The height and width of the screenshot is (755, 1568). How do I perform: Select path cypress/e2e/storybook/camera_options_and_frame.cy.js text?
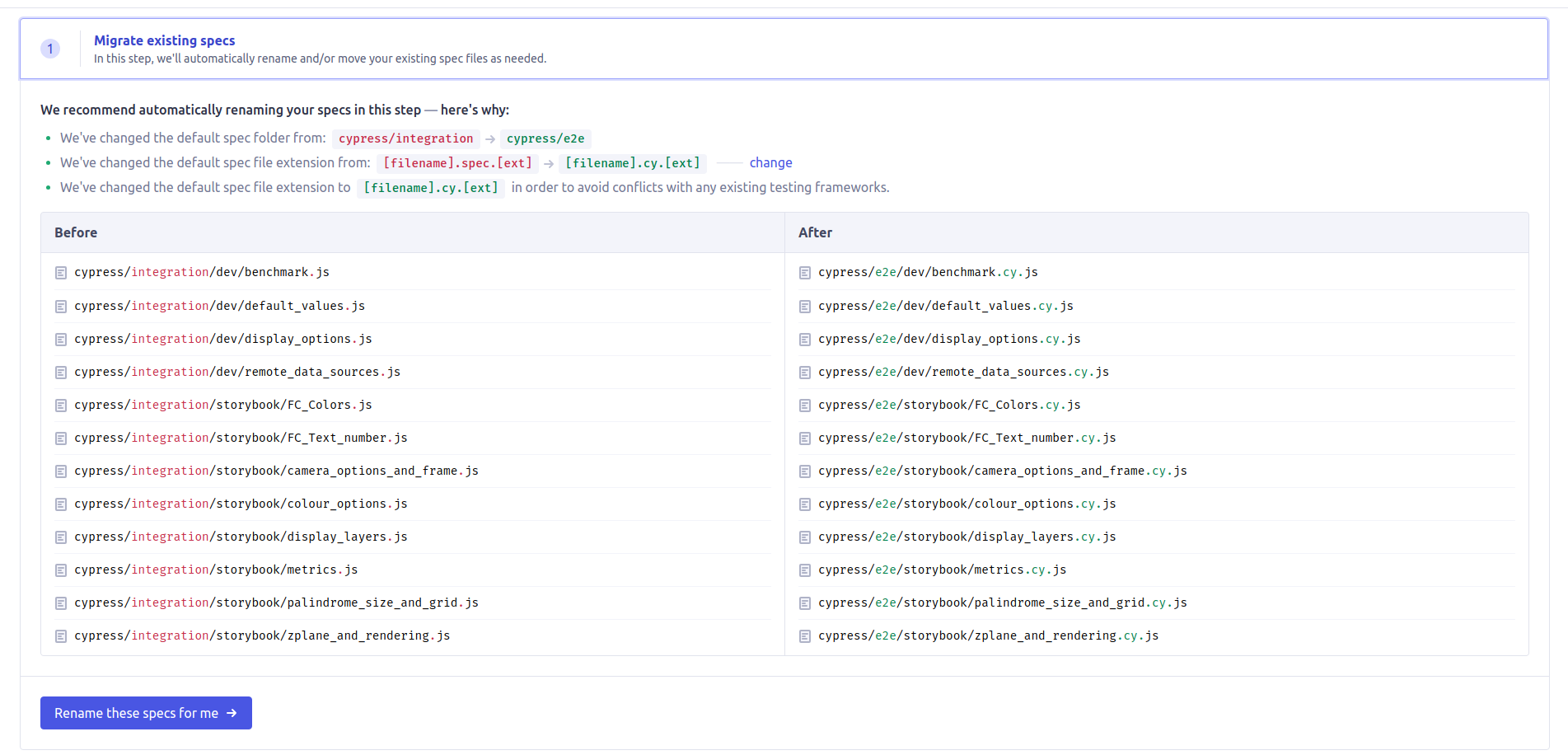pyautogui.click(x=1003, y=471)
